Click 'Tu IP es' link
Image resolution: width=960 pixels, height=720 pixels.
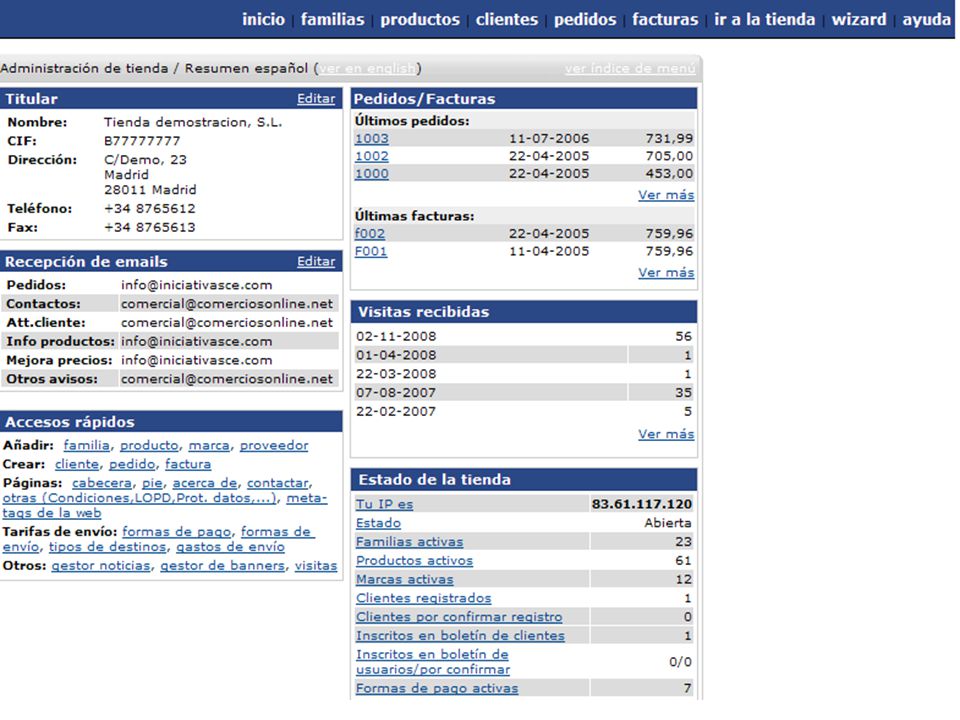point(384,504)
